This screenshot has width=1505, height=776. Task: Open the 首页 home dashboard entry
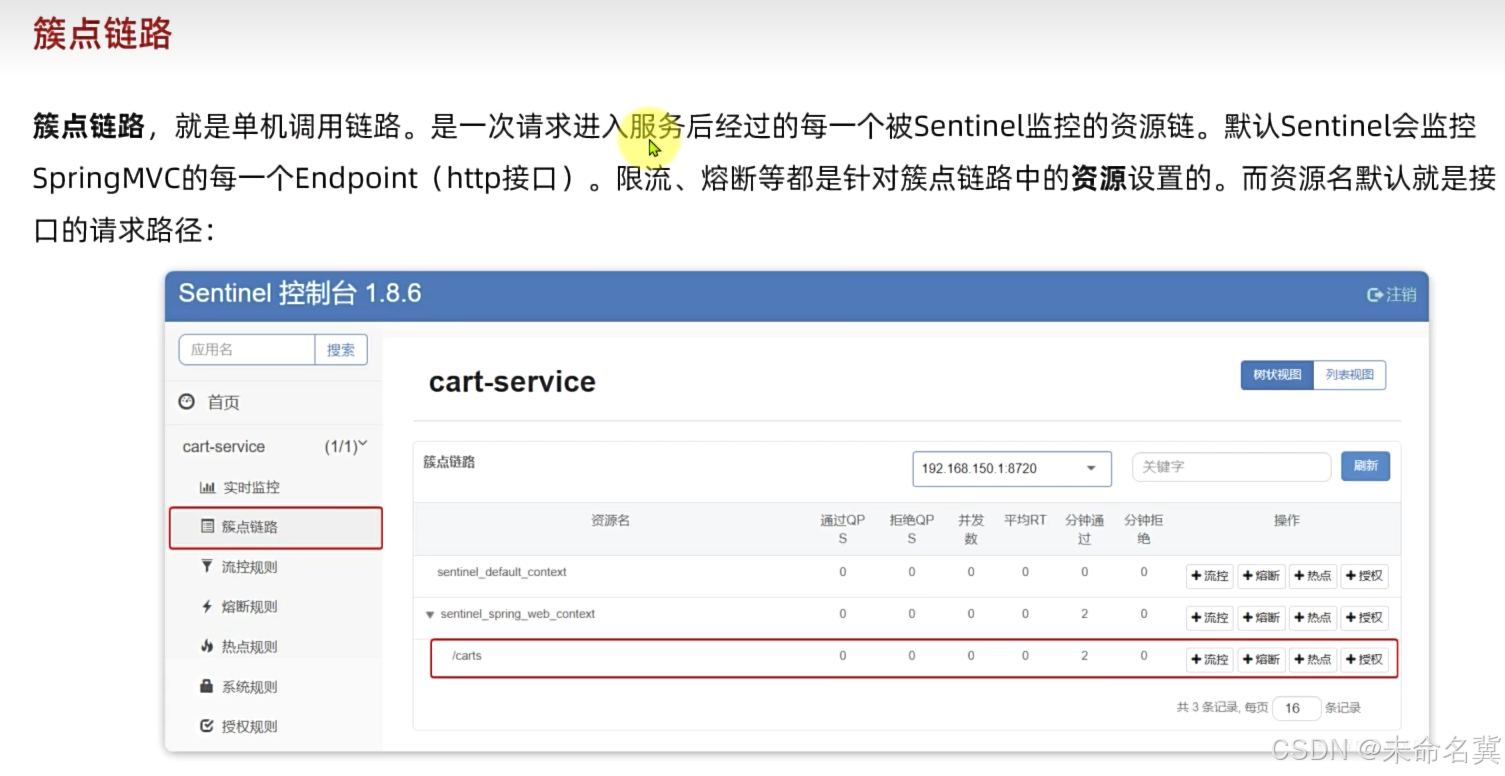click(209, 402)
